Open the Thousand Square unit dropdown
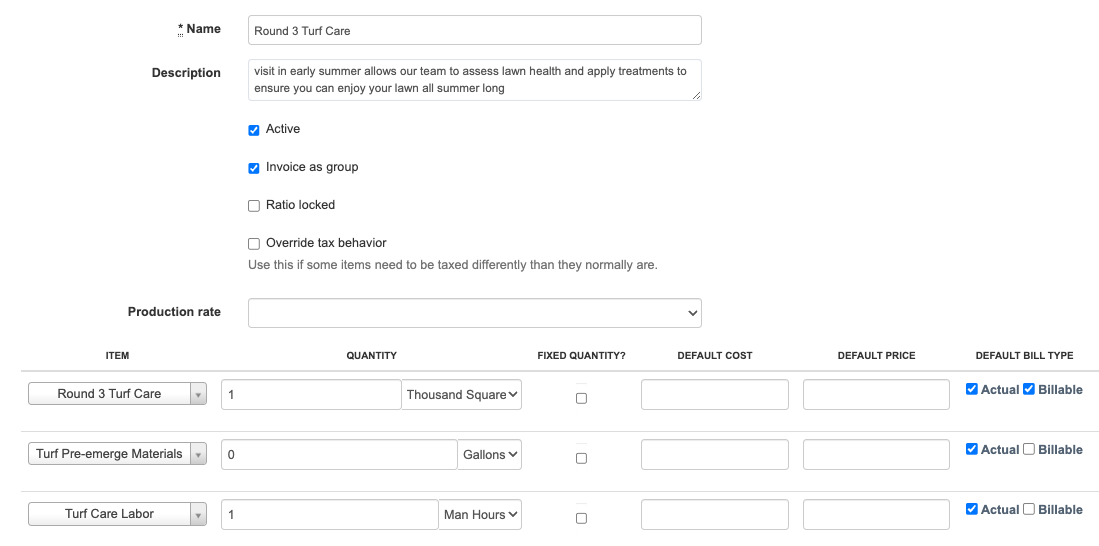Screen dimensions: 1099x546 tap(463, 395)
